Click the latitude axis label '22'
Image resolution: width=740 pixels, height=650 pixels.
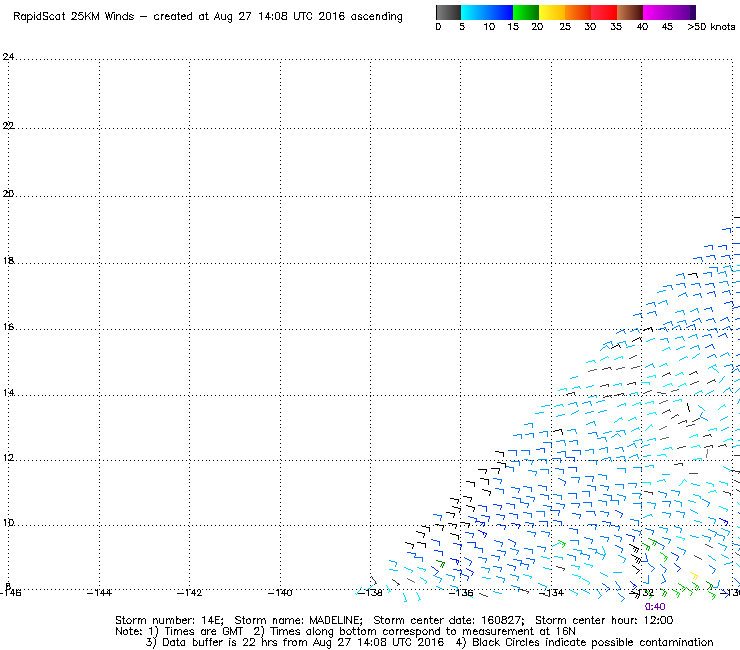pyautogui.click(x=8, y=126)
